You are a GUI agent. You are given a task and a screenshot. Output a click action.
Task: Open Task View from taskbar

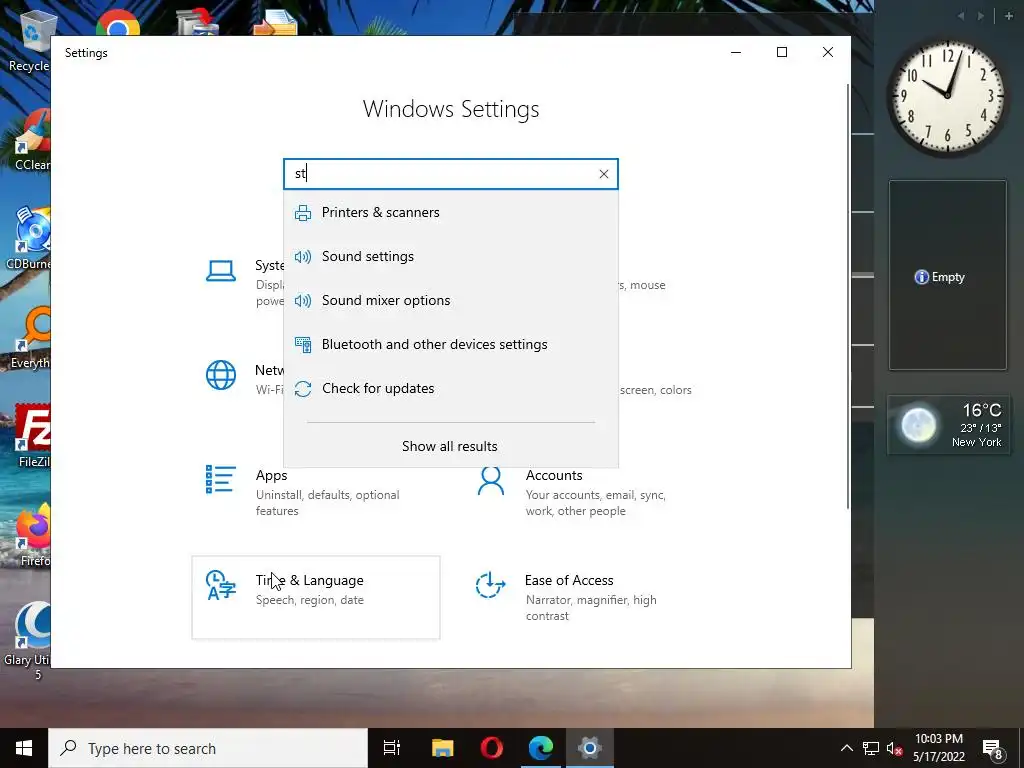(x=392, y=748)
